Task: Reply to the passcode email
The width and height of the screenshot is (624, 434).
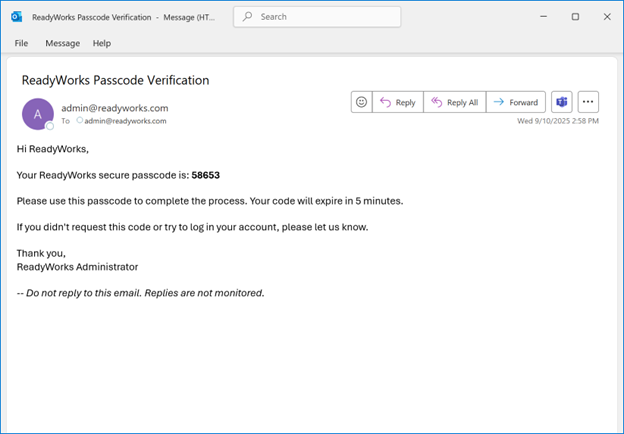Action: (x=397, y=102)
